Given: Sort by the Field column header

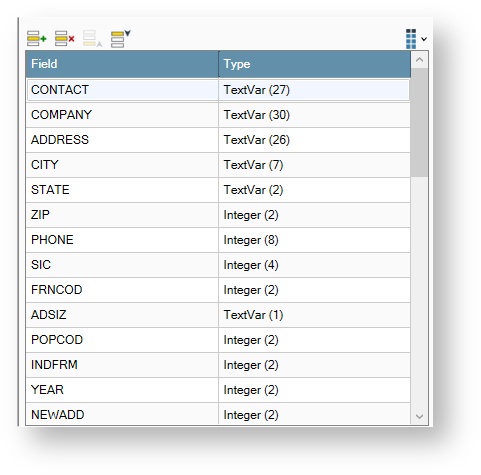Looking at the screenshot, I should coord(122,64).
